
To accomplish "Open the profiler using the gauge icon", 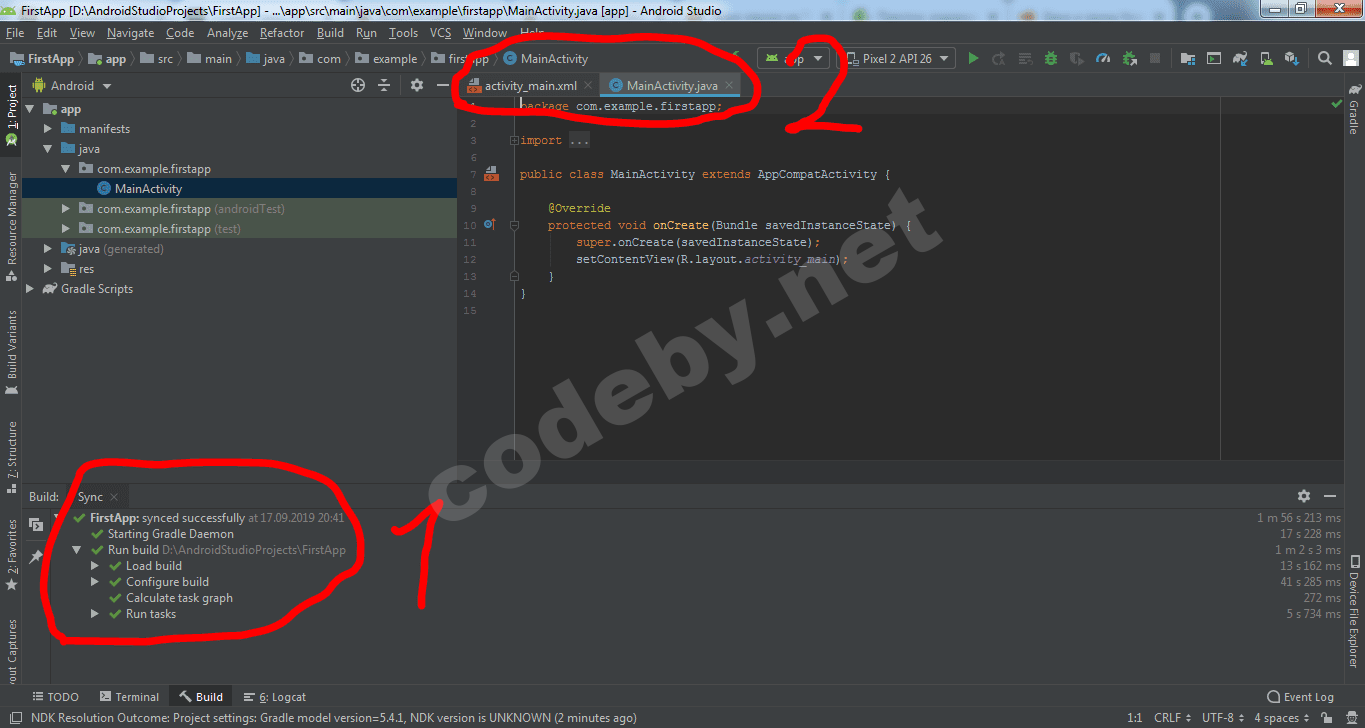I will point(1103,59).
